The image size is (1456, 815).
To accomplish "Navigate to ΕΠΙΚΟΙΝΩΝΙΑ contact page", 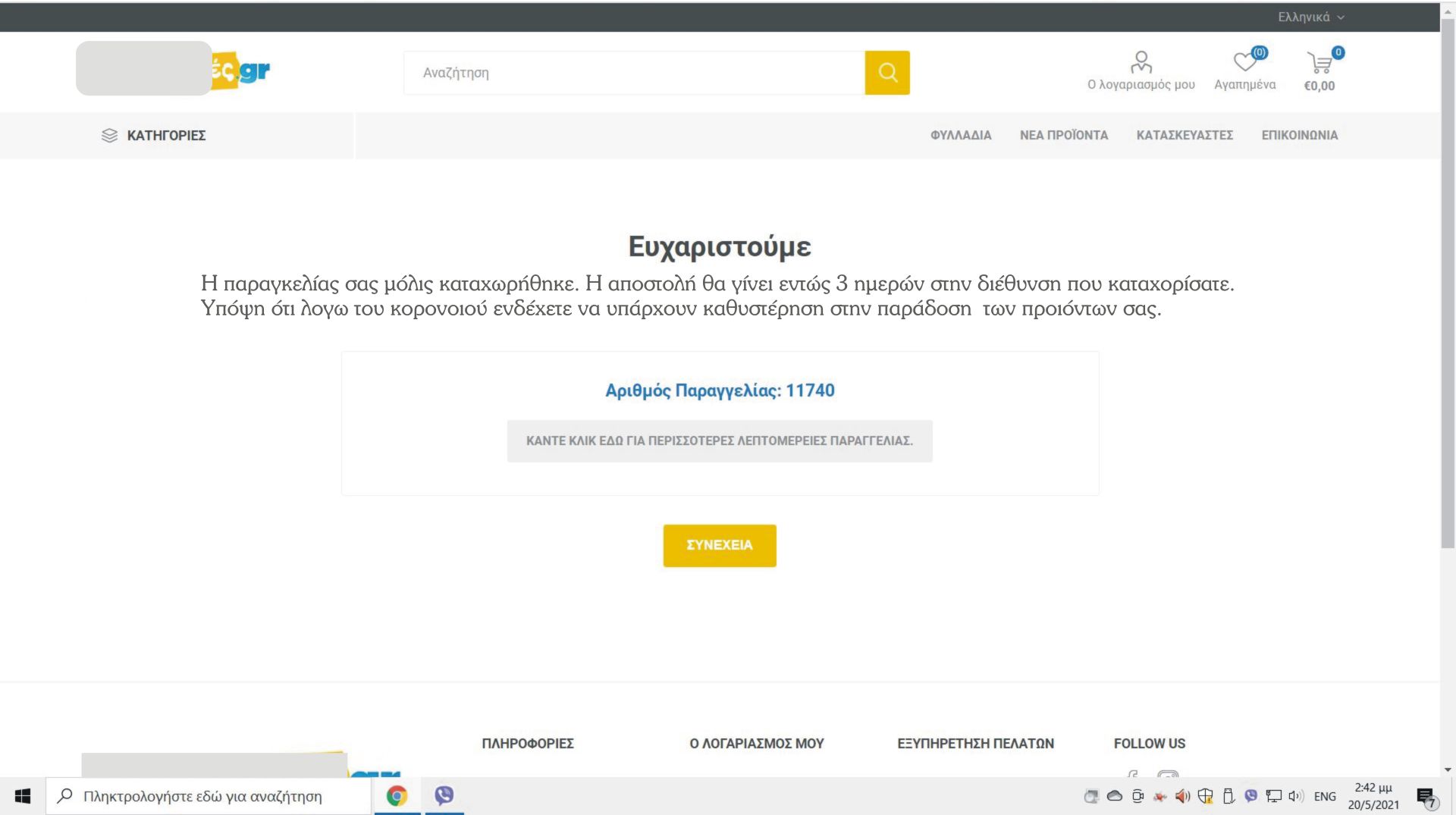I will pos(1299,136).
